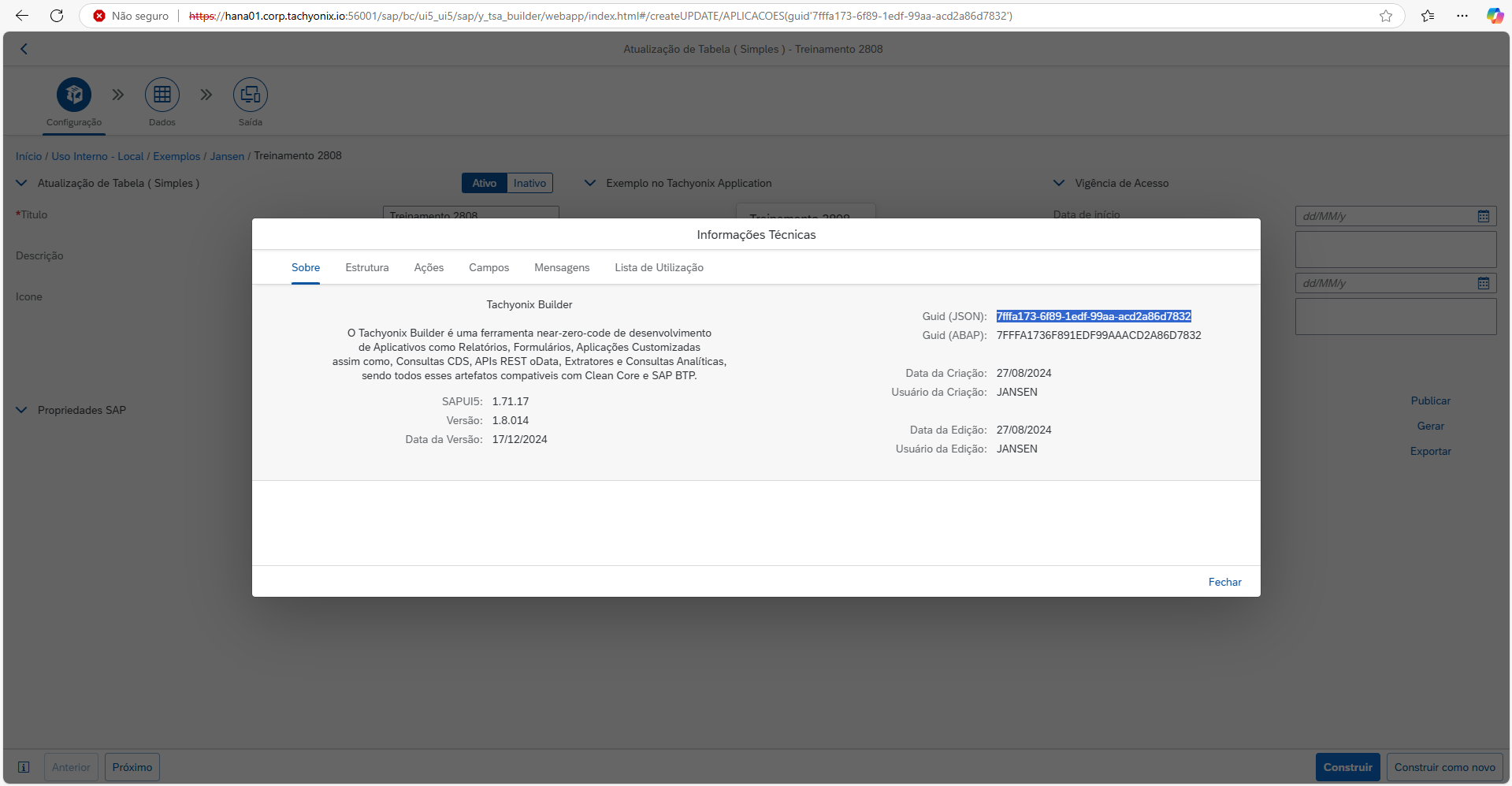1512x786 pixels.
Task: Click double chevron between Configuração and Dados
Action: point(118,95)
